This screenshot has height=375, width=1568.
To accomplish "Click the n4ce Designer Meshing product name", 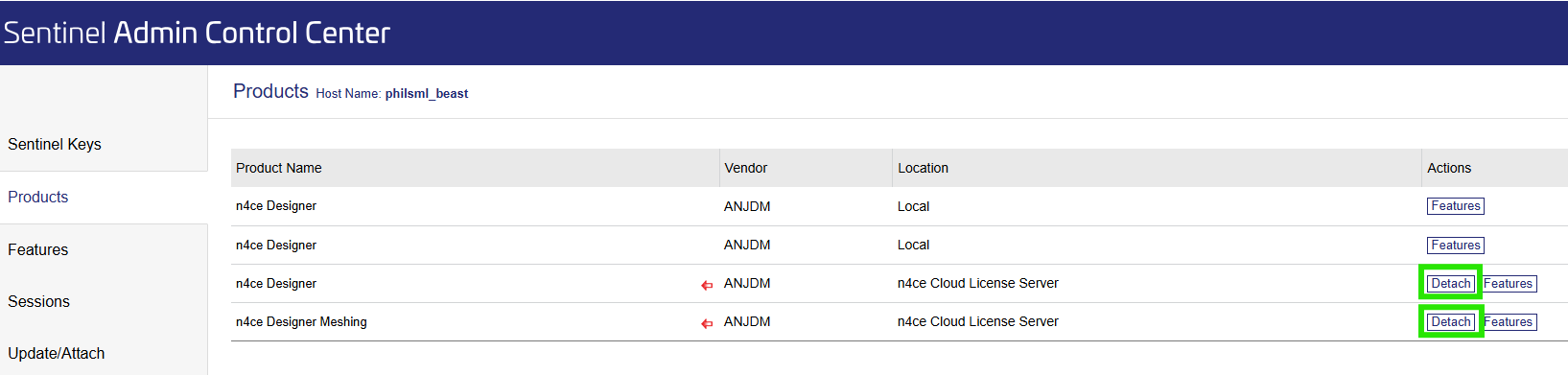I will pos(301,322).
